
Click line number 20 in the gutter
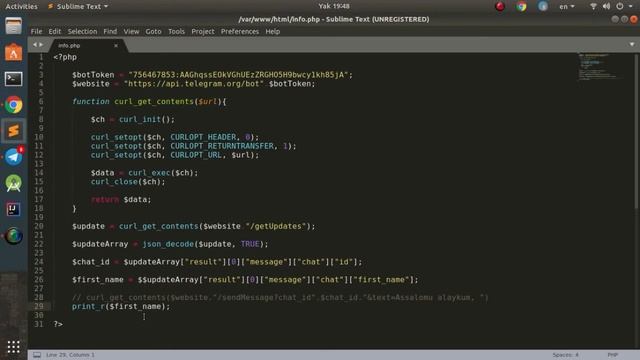pyautogui.click(x=39, y=226)
